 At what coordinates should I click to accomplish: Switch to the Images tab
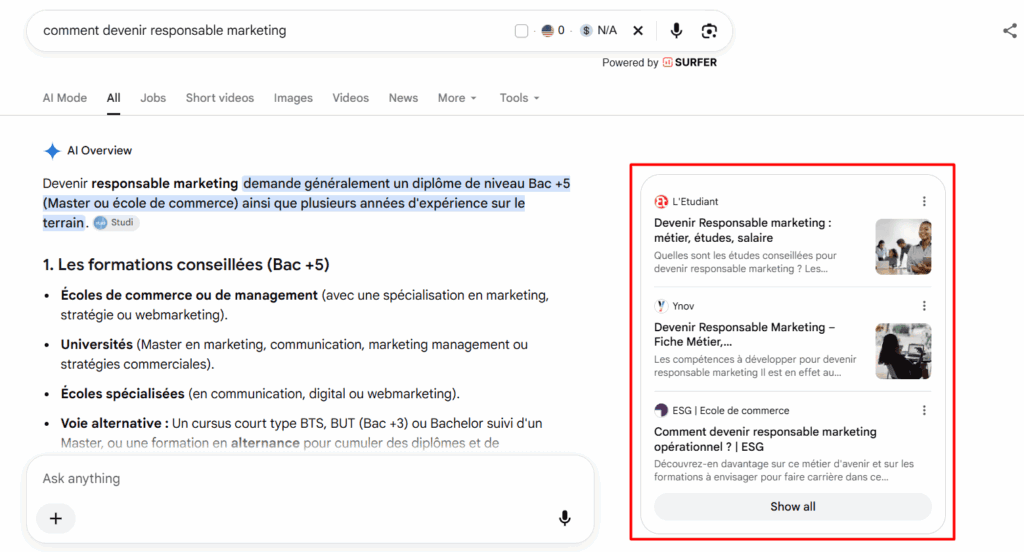[293, 98]
